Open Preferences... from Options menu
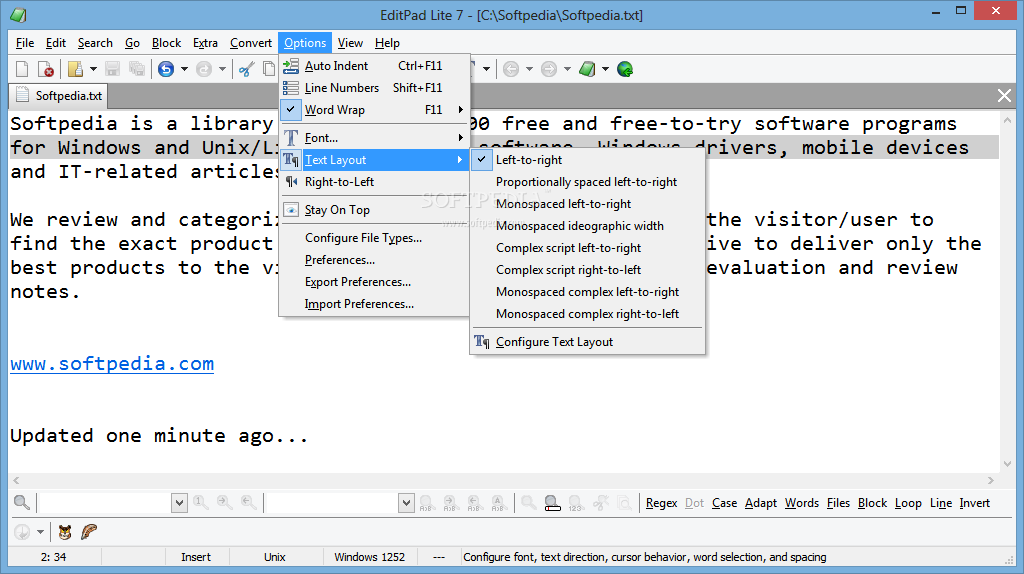The image size is (1024, 574). click(374, 260)
